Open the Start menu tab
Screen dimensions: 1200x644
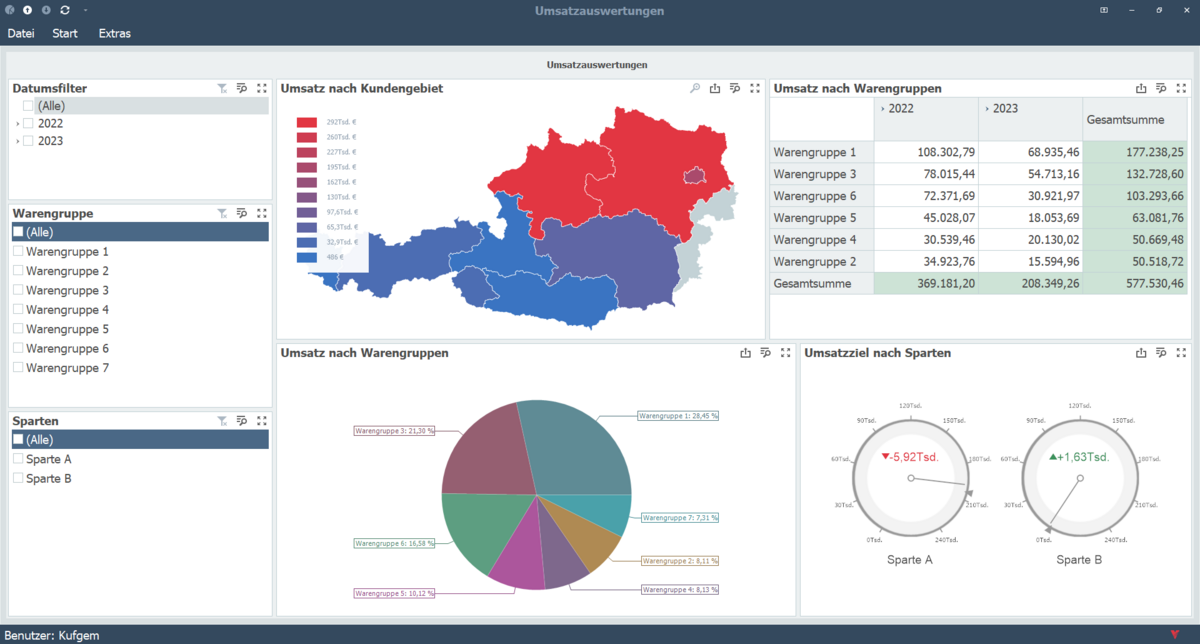[65, 33]
